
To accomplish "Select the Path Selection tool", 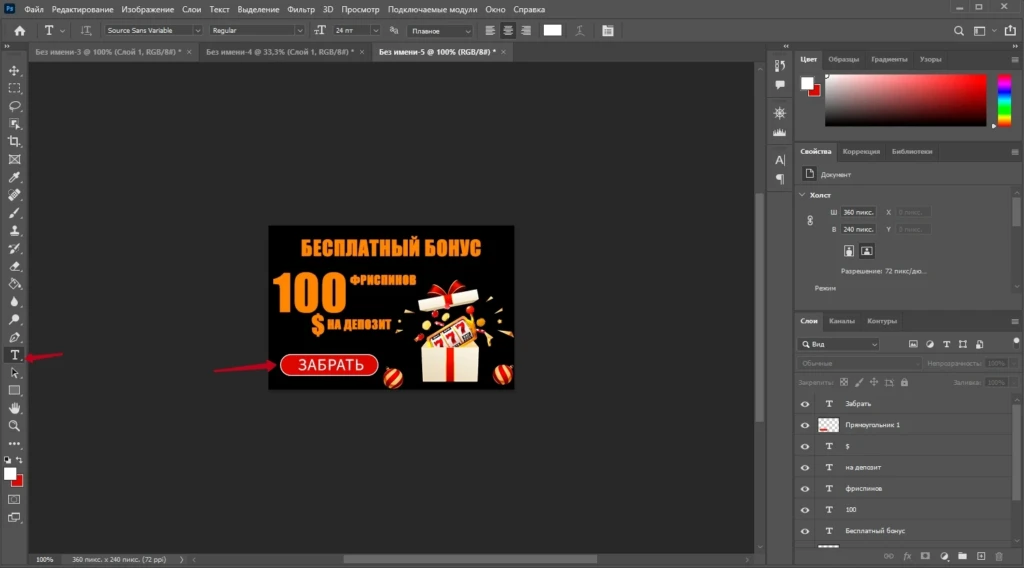I will (x=14, y=373).
